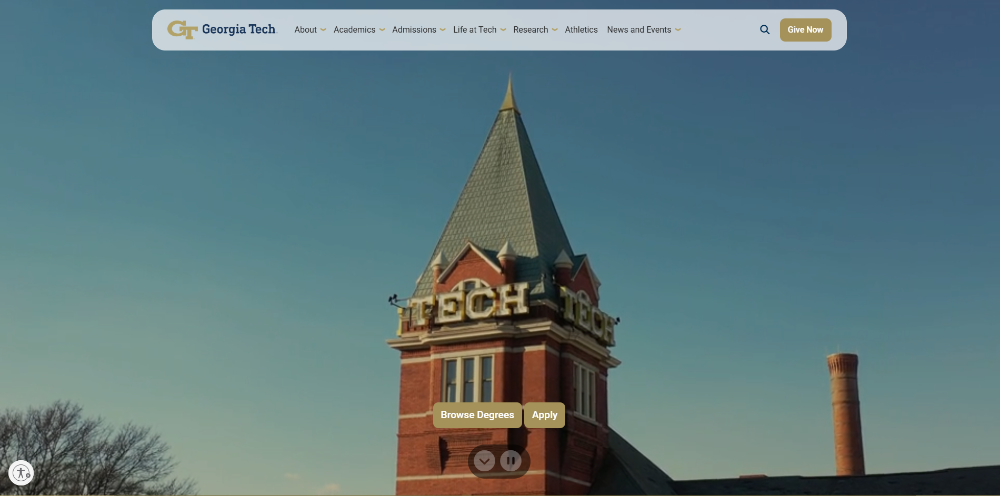Viewport: 1000px width, 496px height.
Task: Open the accessibility options icon
Action: (21, 473)
